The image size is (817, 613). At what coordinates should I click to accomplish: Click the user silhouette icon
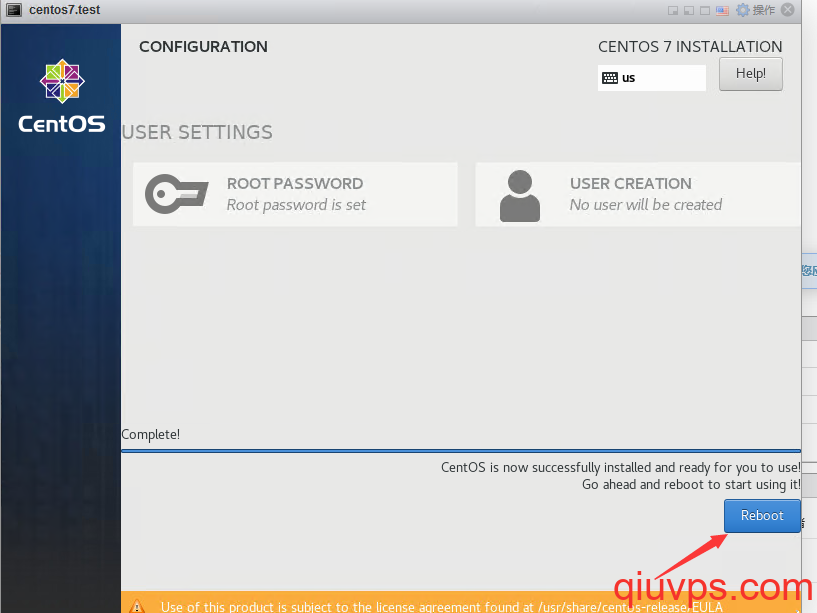coord(519,196)
